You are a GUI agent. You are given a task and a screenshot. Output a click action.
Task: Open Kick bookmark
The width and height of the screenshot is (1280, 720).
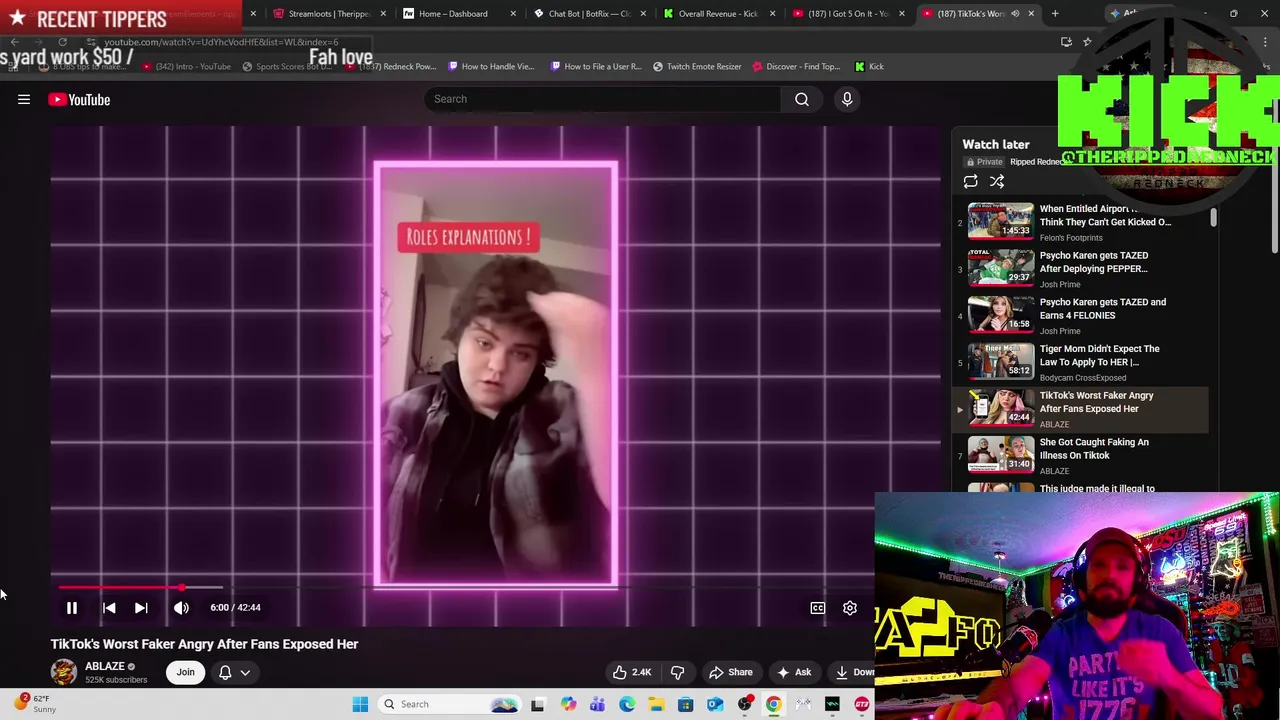click(x=869, y=66)
